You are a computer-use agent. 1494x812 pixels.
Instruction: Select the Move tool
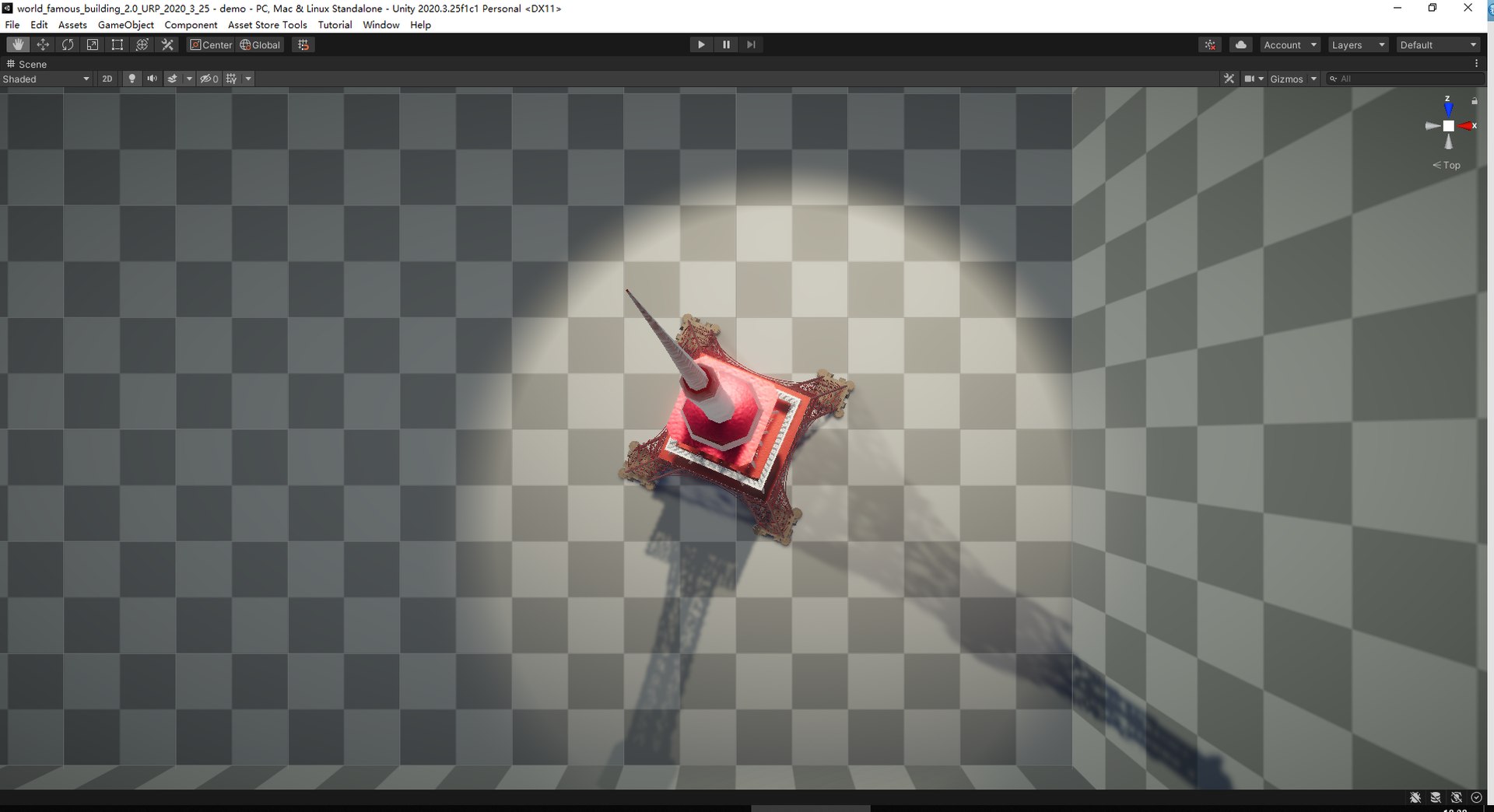[43, 45]
